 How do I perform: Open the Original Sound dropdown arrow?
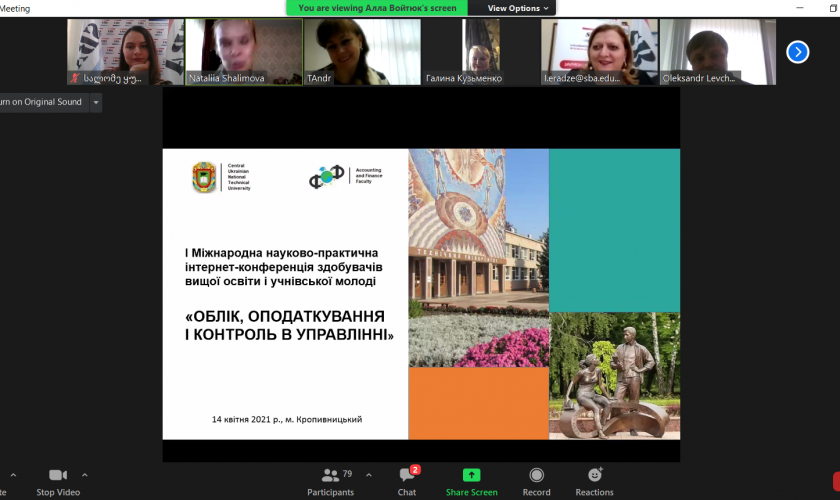[96, 102]
